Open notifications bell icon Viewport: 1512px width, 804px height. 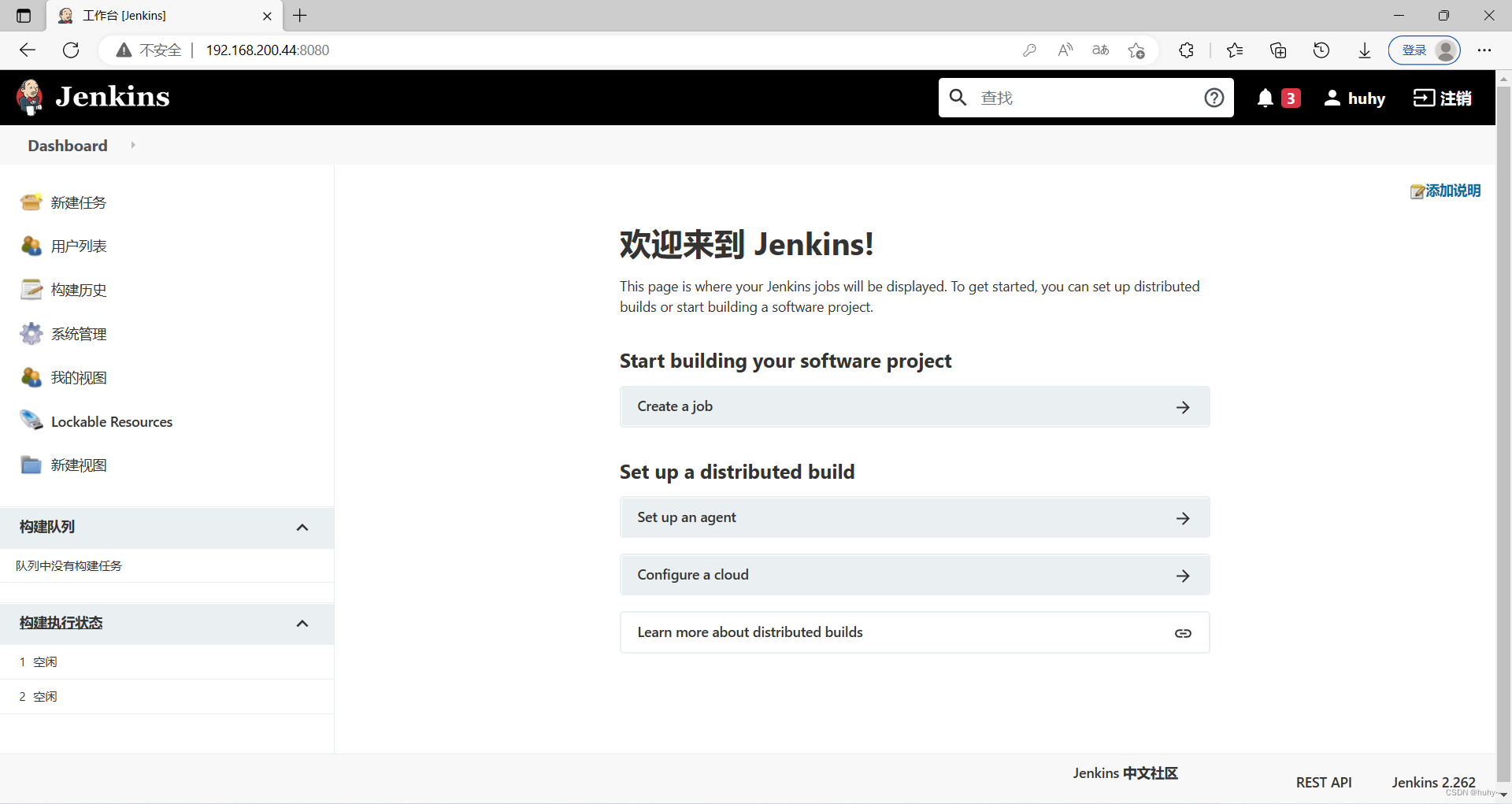coord(1266,98)
